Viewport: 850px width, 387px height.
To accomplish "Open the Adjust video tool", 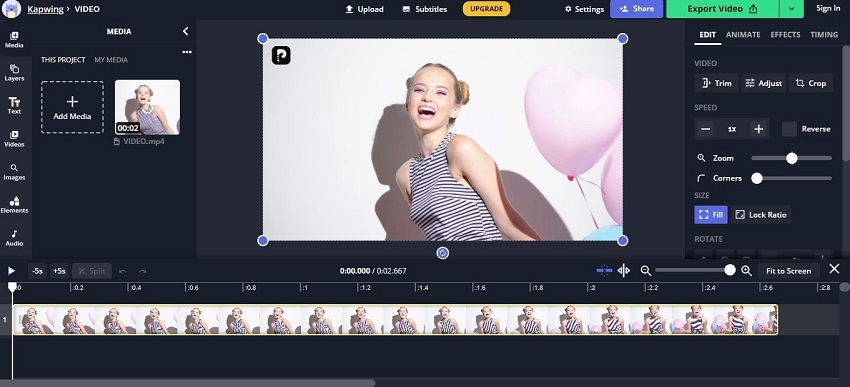I will click(x=763, y=83).
